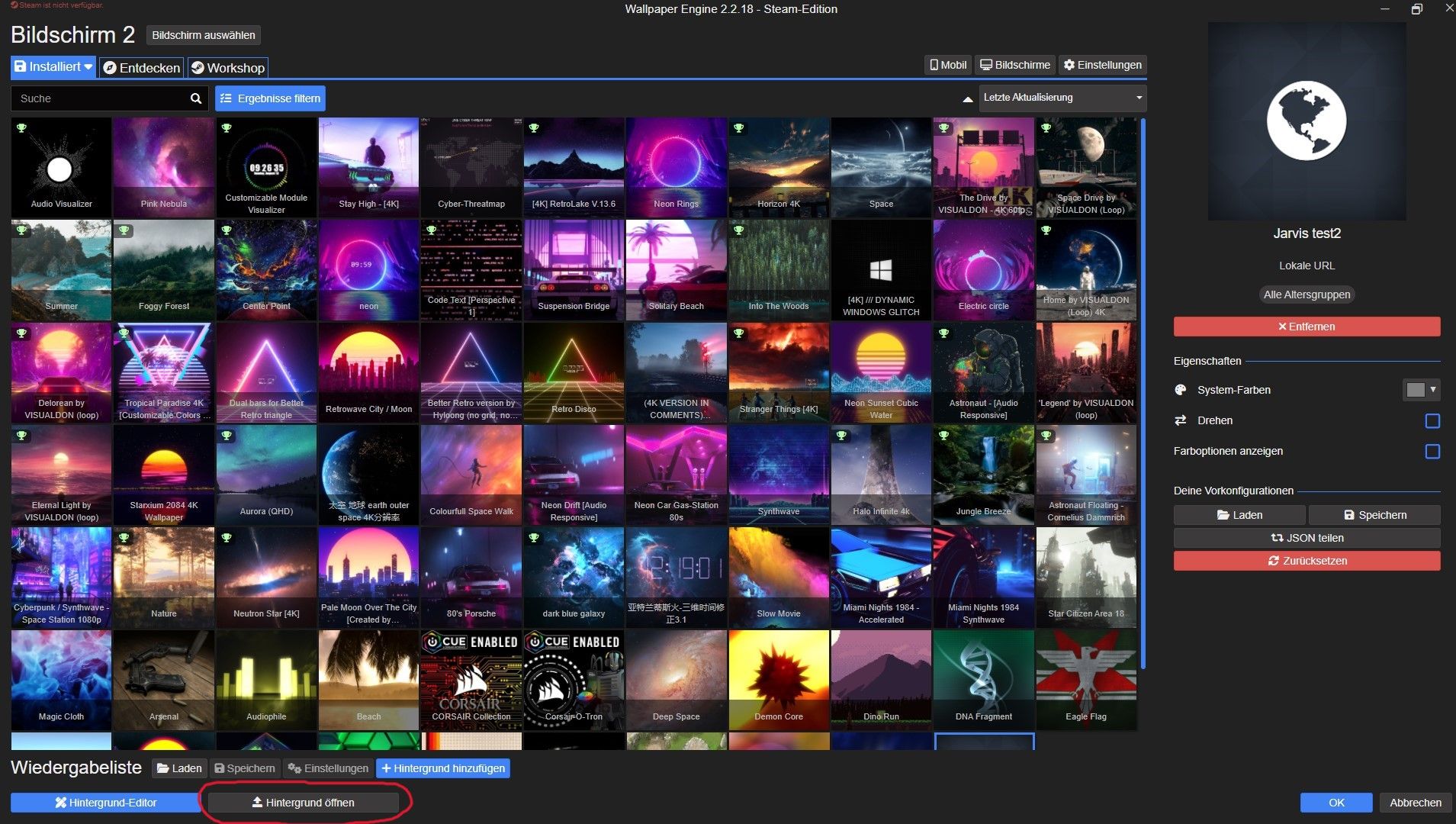This screenshot has height=824, width=1456.
Task: Click Ergebnisse filtern button
Action: (x=271, y=98)
